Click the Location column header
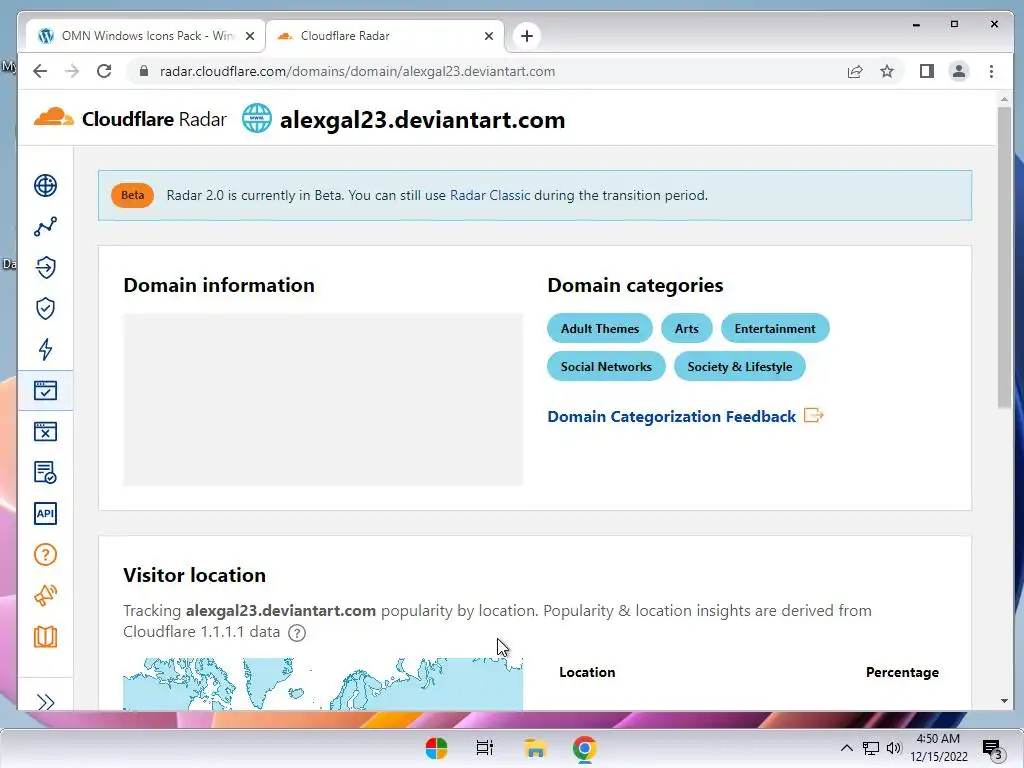The image size is (1024, 768). pyautogui.click(x=586, y=672)
